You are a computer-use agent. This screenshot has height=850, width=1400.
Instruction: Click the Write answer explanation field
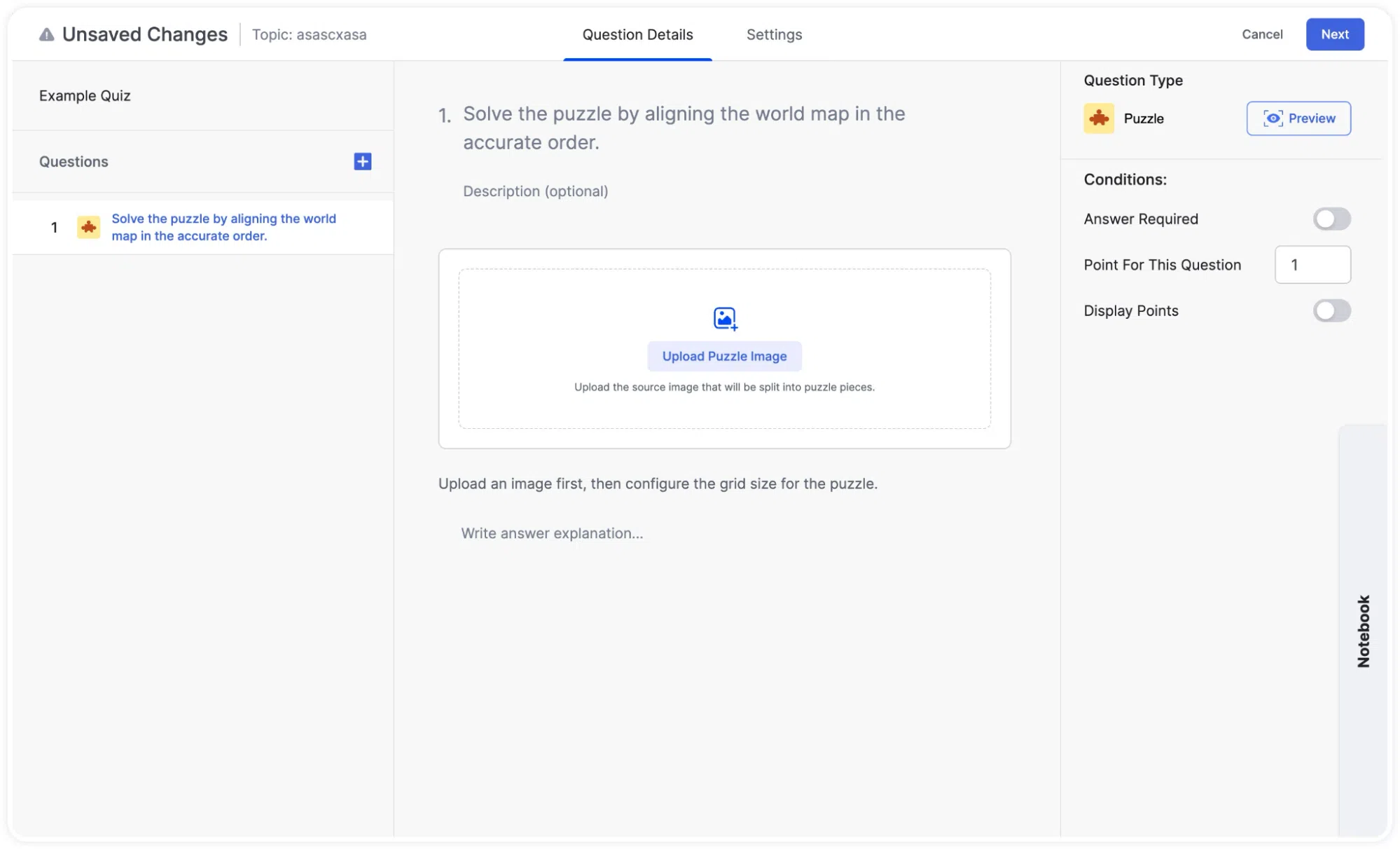coord(552,533)
